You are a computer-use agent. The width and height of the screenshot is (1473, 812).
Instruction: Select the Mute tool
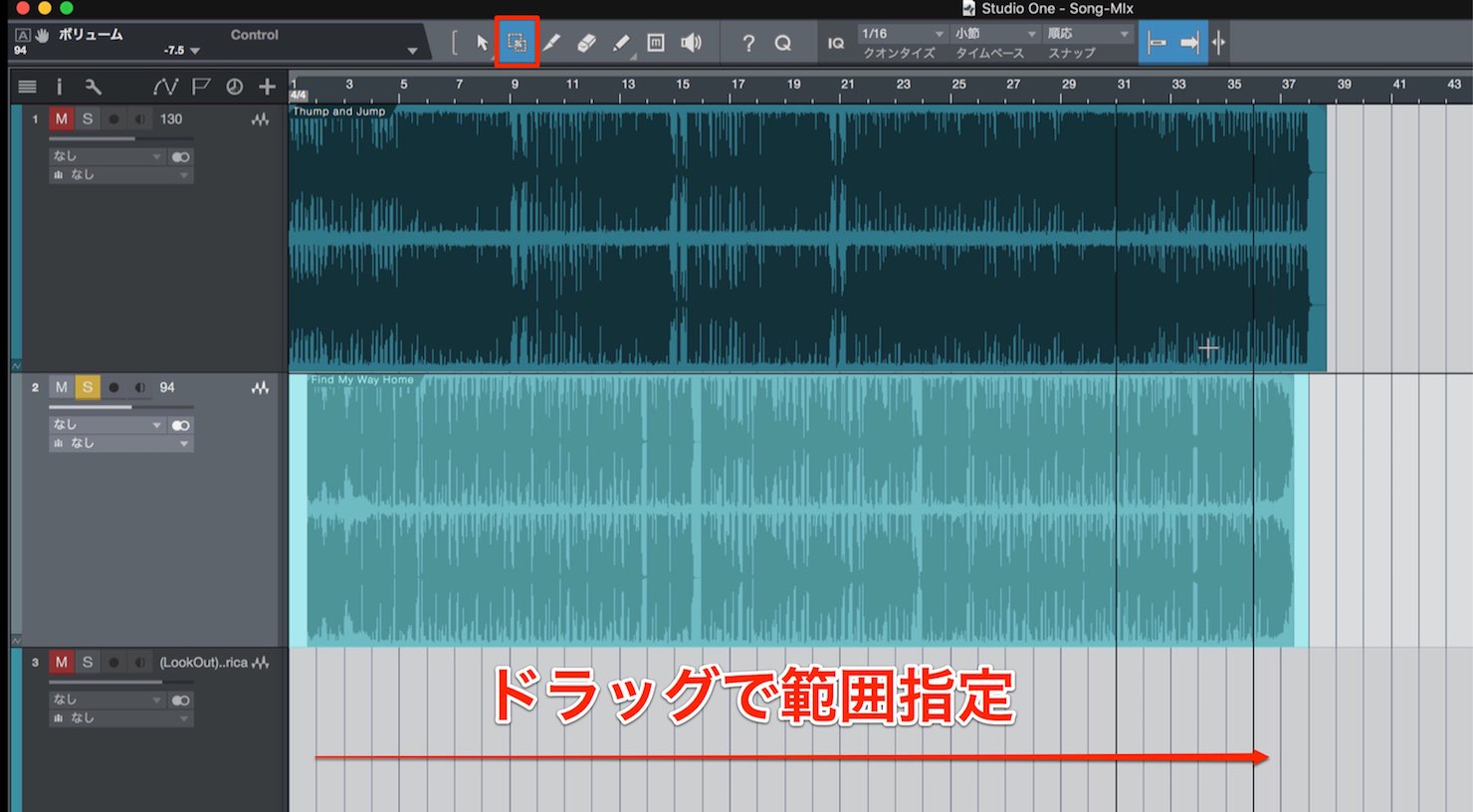(x=656, y=43)
